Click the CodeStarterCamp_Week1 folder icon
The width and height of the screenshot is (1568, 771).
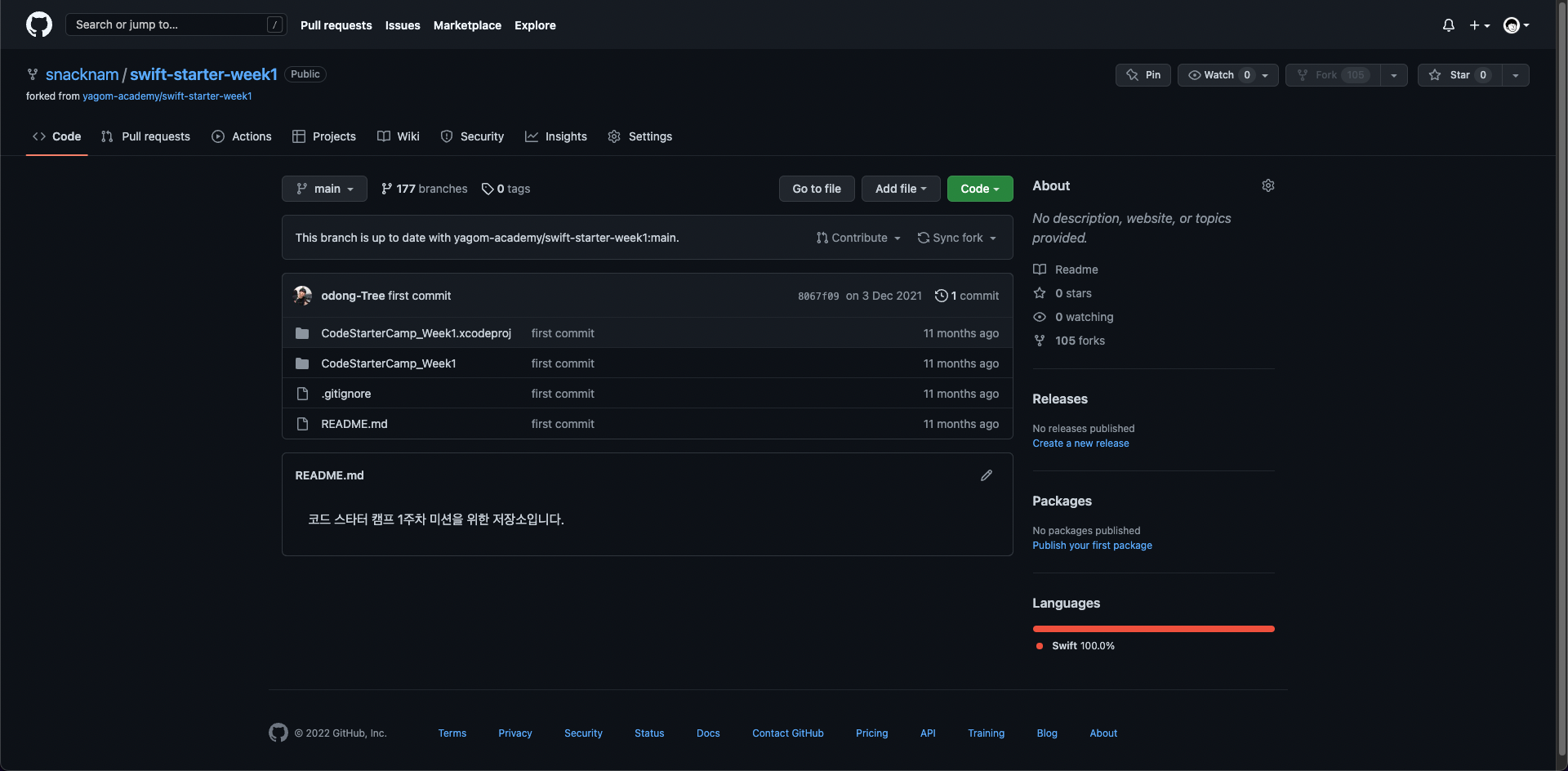(302, 363)
